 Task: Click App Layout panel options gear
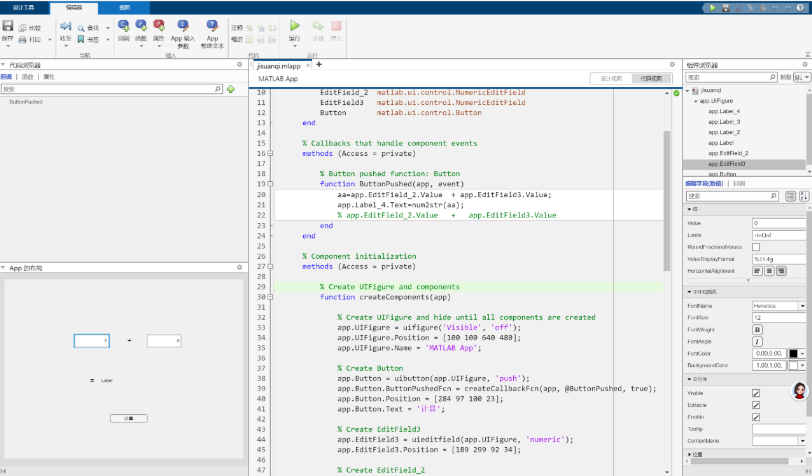click(x=240, y=268)
